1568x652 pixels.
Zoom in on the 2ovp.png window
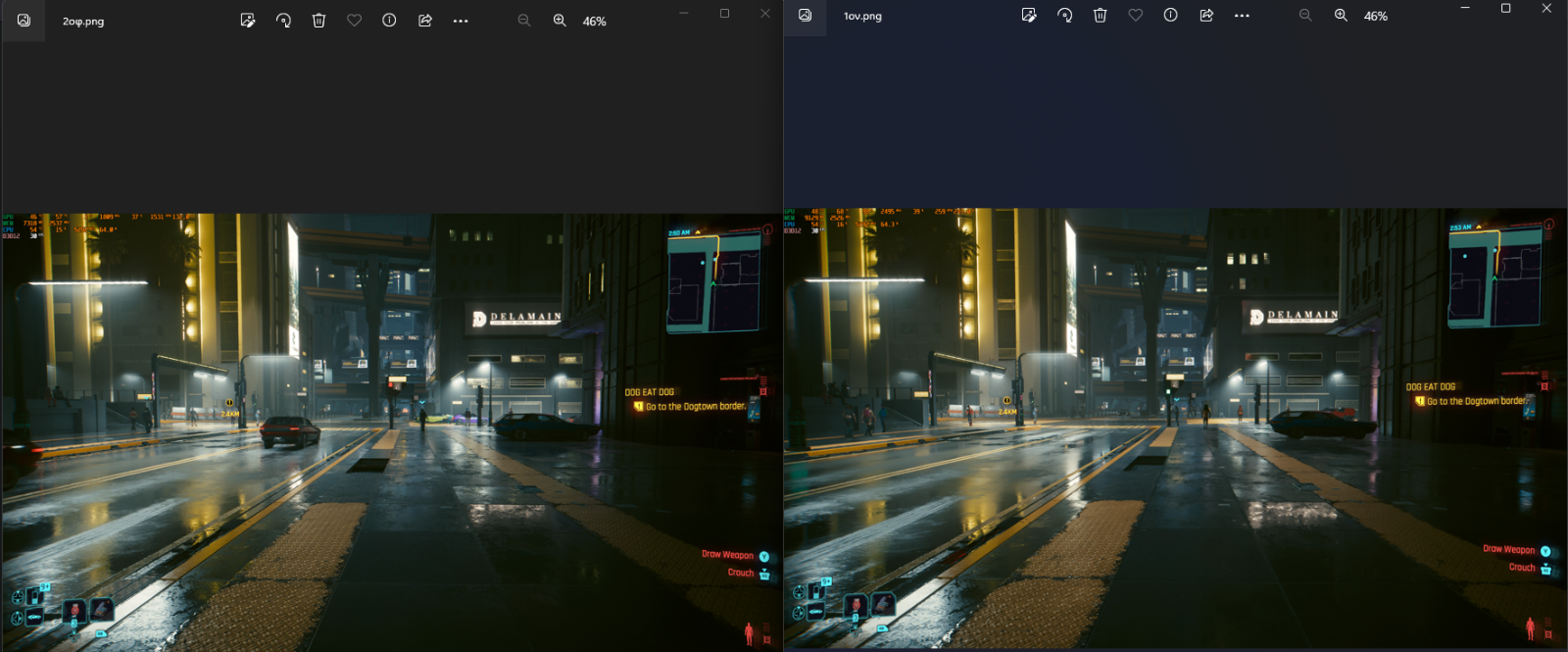pos(560,21)
